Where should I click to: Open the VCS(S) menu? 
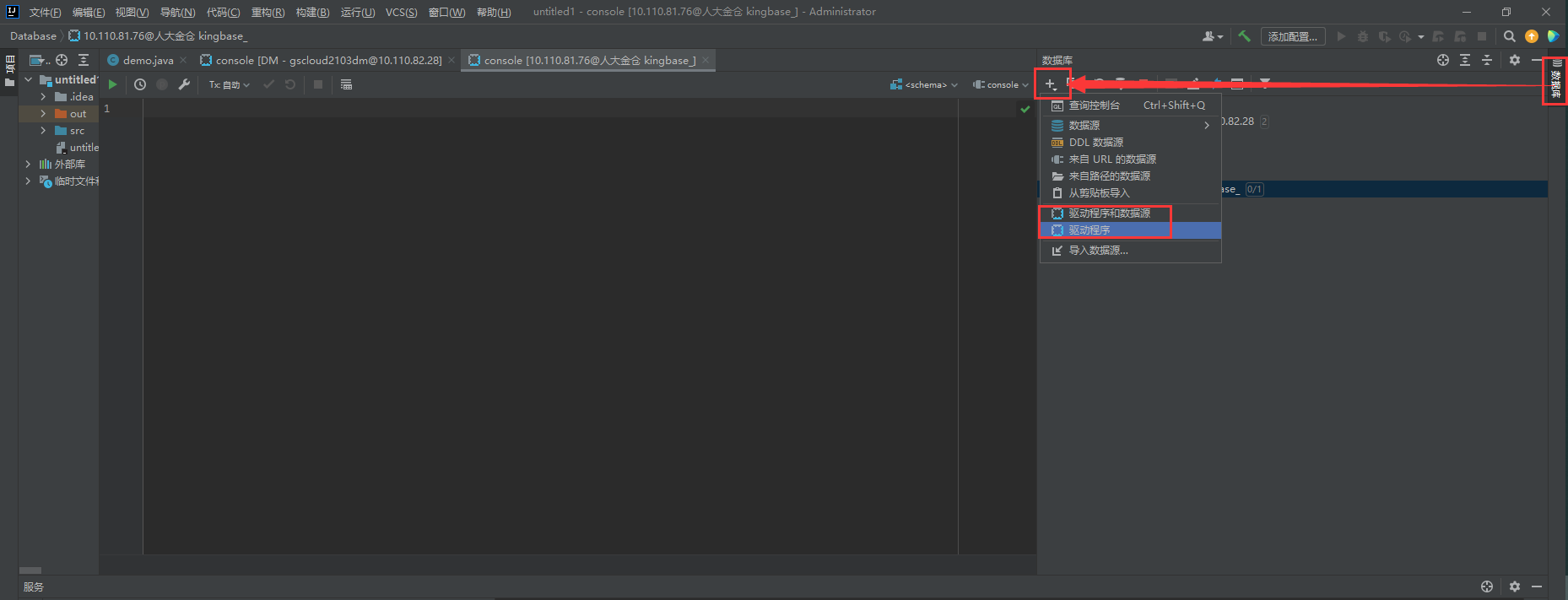point(402,12)
